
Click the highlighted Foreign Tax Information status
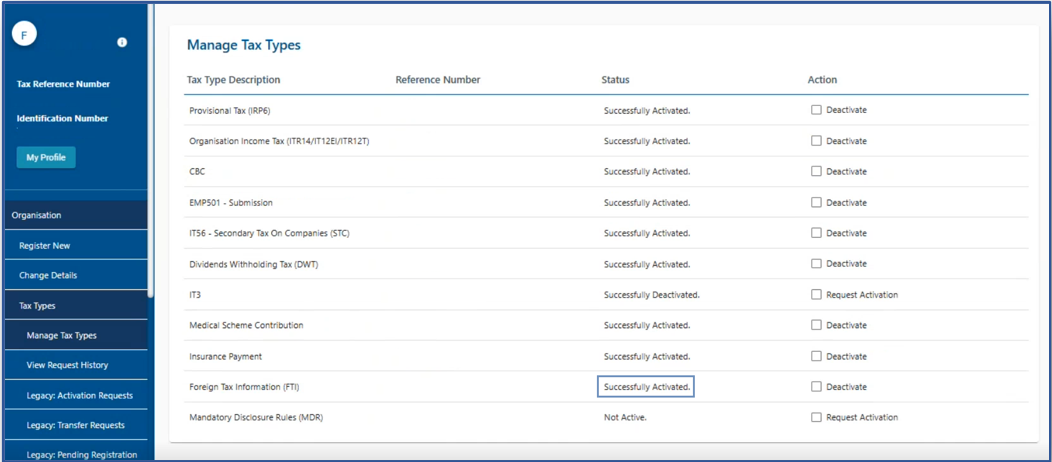pos(646,387)
